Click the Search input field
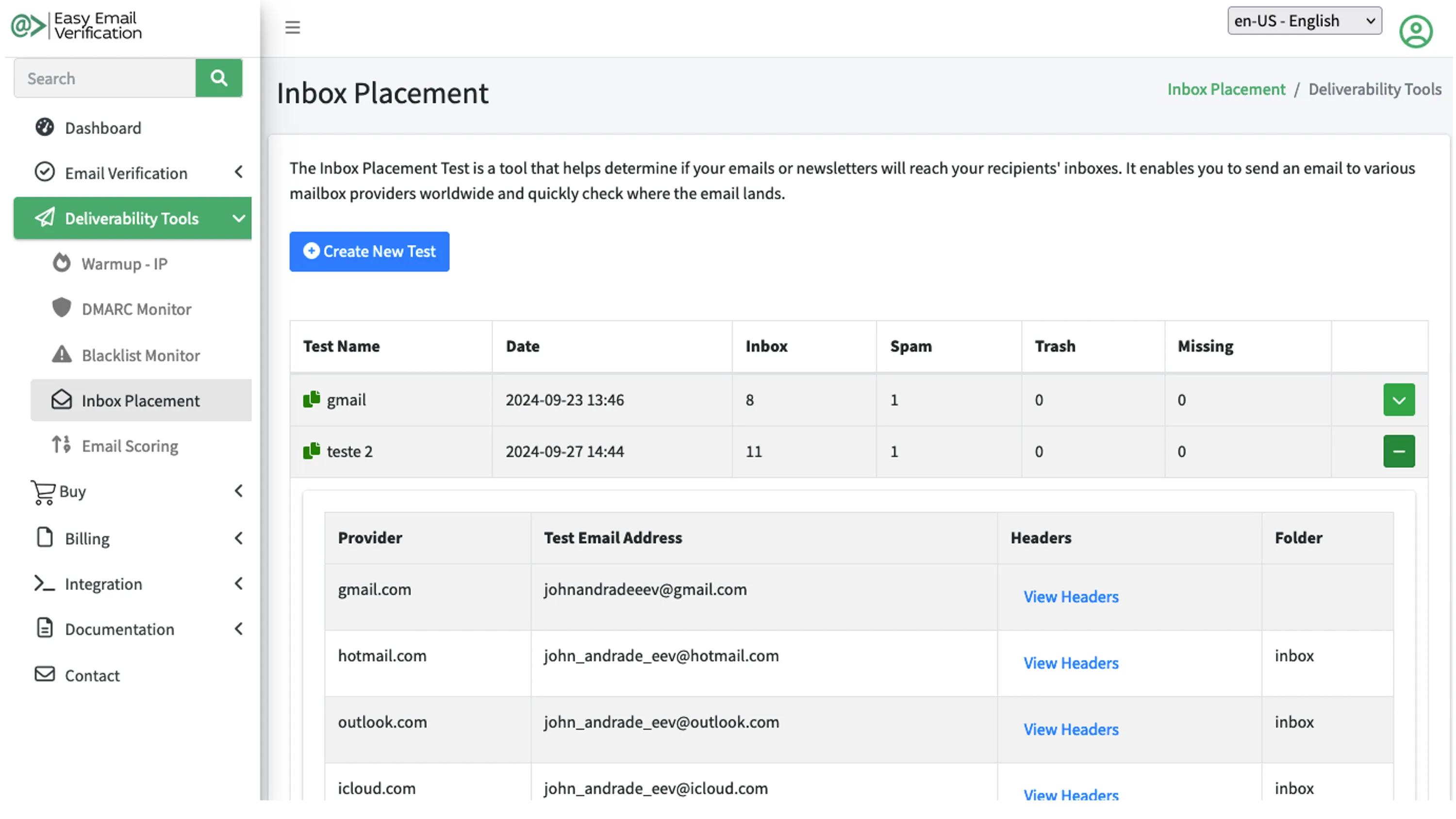Image resolution: width=1456 pixels, height=819 pixels. pyautogui.click(x=104, y=77)
